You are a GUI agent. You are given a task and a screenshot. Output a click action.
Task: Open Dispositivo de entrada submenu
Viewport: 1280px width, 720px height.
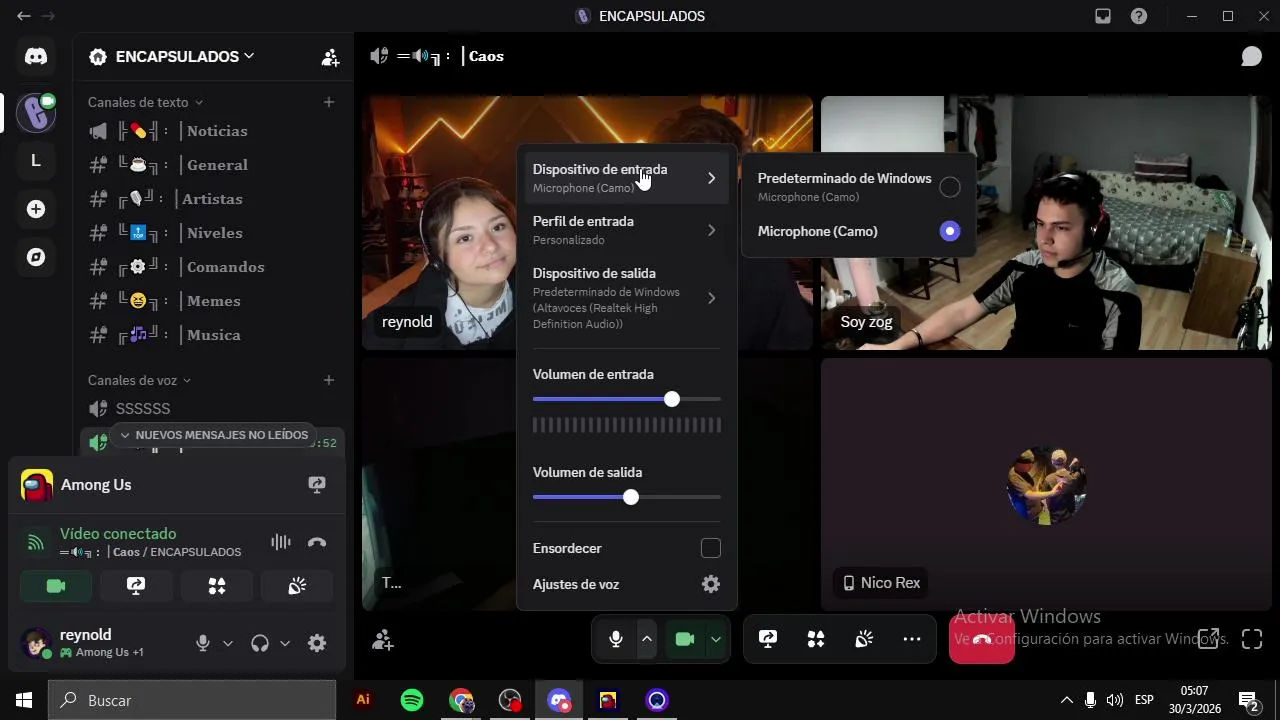tap(626, 178)
